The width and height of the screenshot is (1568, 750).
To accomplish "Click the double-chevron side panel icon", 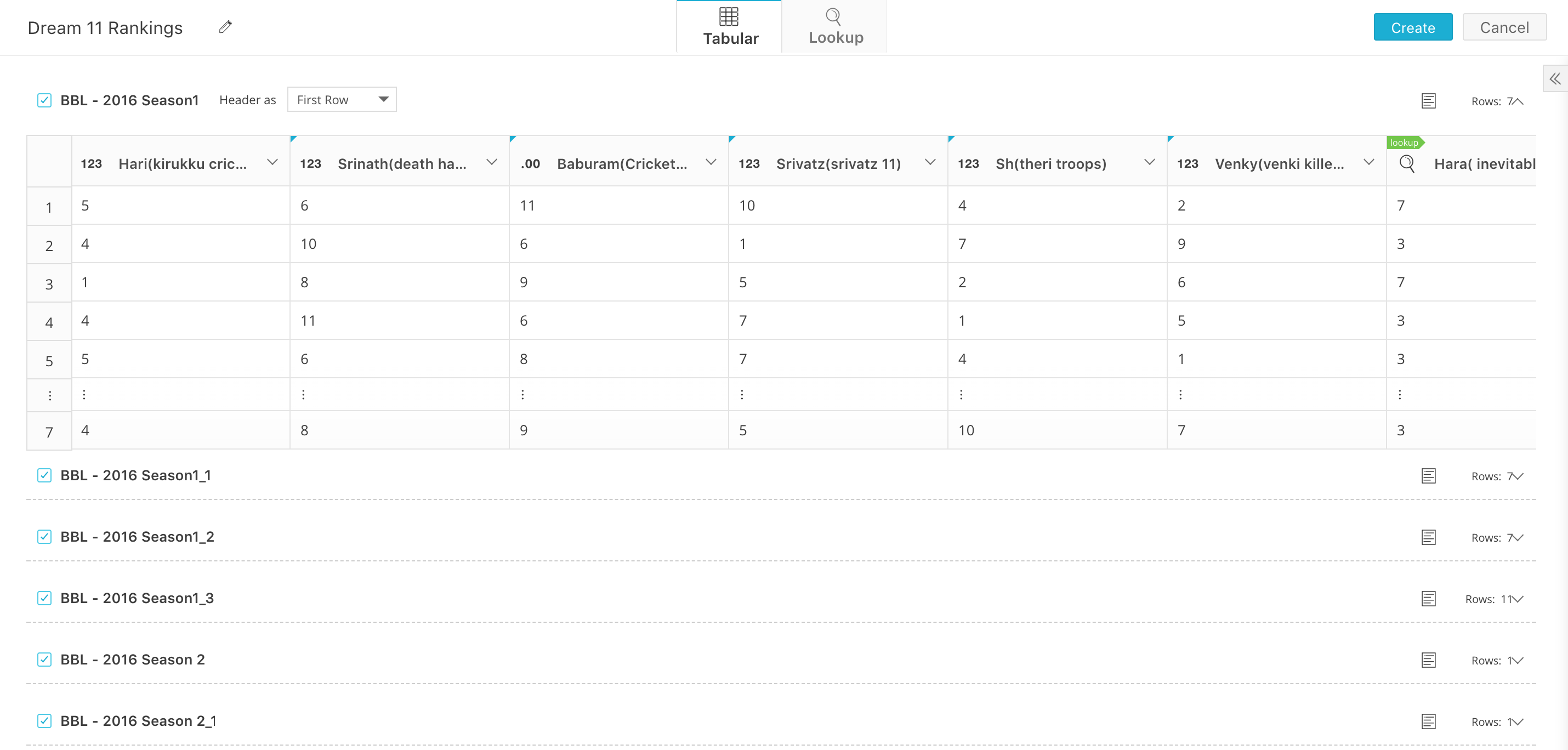I will coord(1555,78).
